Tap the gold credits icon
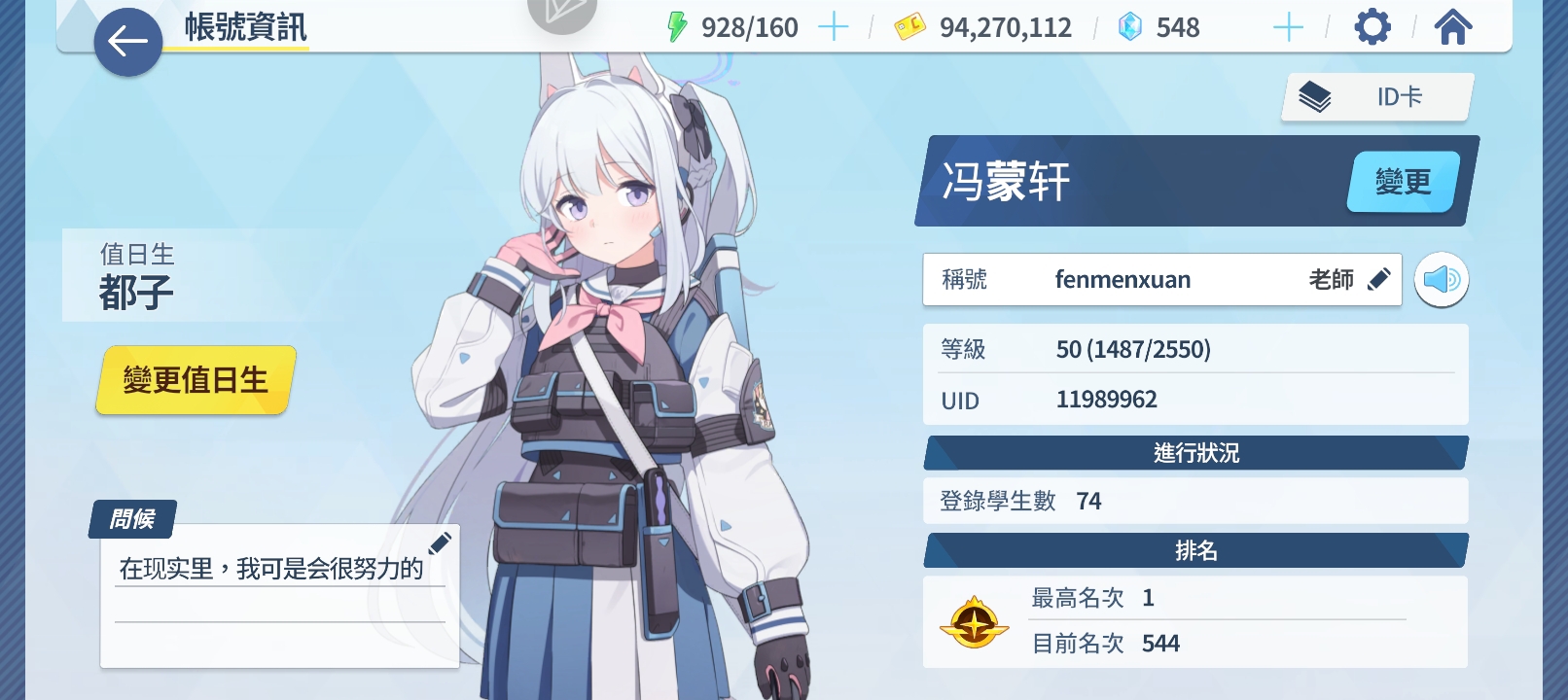 click(909, 27)
